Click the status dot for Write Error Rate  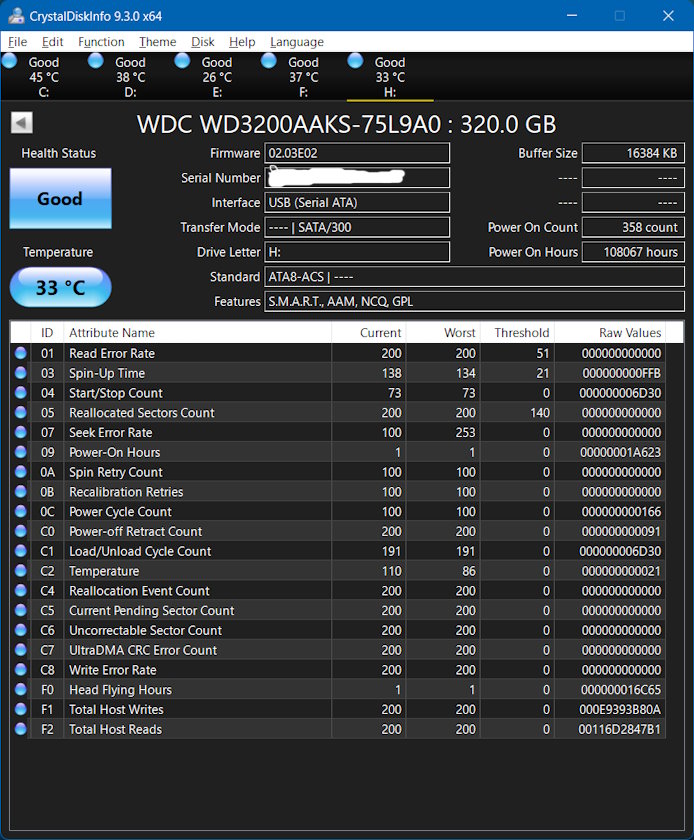click(20, 670)
